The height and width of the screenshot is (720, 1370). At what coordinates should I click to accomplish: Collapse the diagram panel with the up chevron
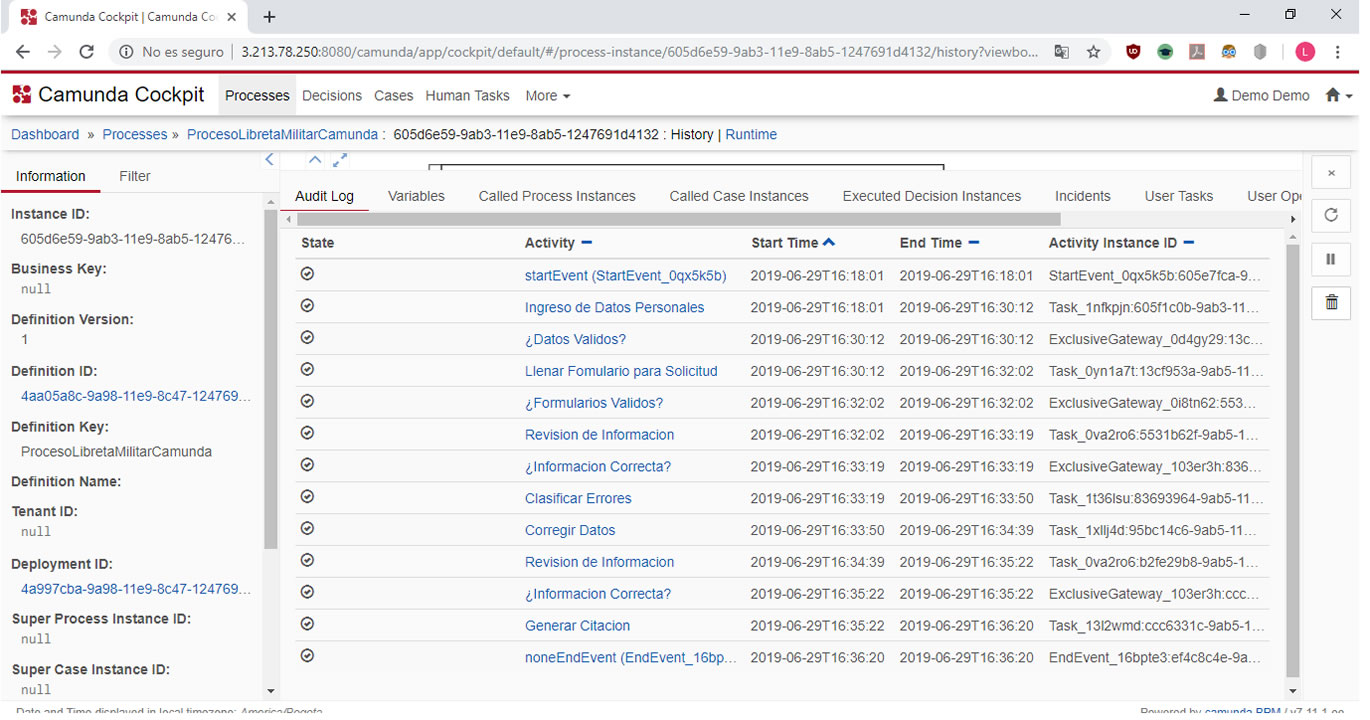click(x=315, y=160)
